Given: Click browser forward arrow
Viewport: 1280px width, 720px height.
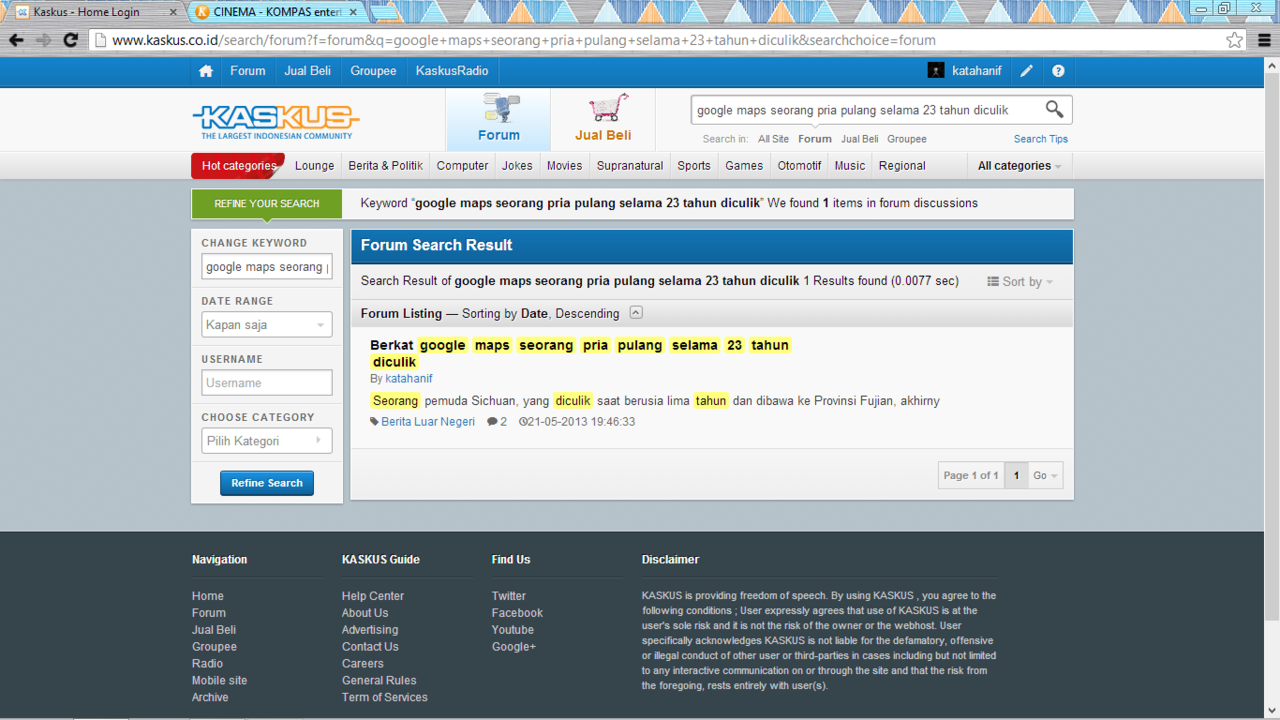Looking at the screenshot, I should [43, 40].
